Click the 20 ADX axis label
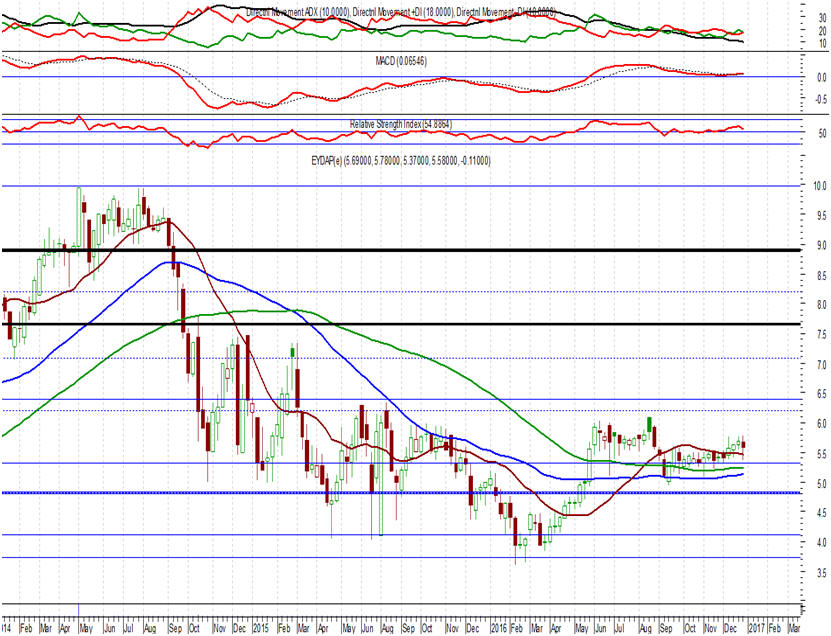Image resolution: width=831 pixels, height=636 pixels. 823,31
